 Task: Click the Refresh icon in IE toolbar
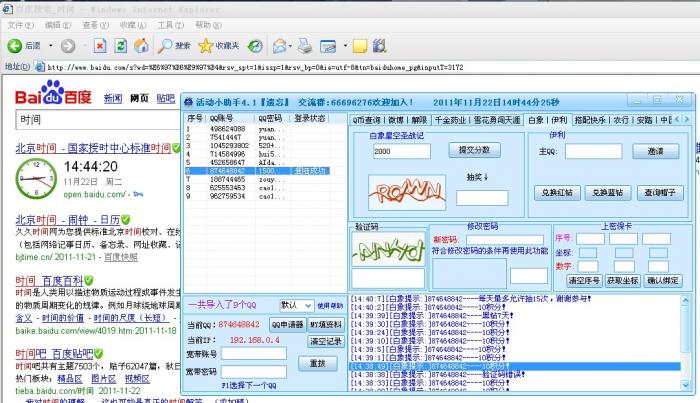click(x=121, y=46)
